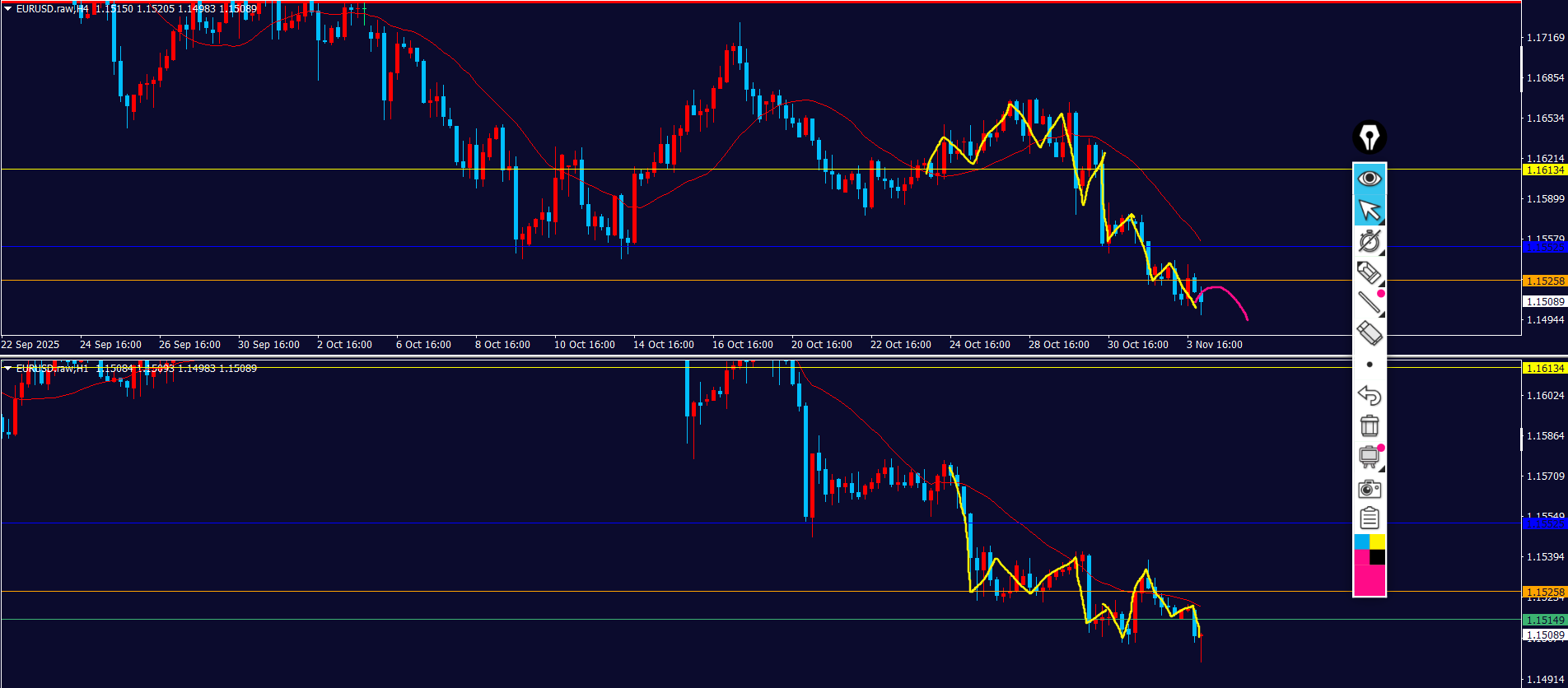Select the eraser tool
1568x688 pixels.
(x=1369, y=333)
